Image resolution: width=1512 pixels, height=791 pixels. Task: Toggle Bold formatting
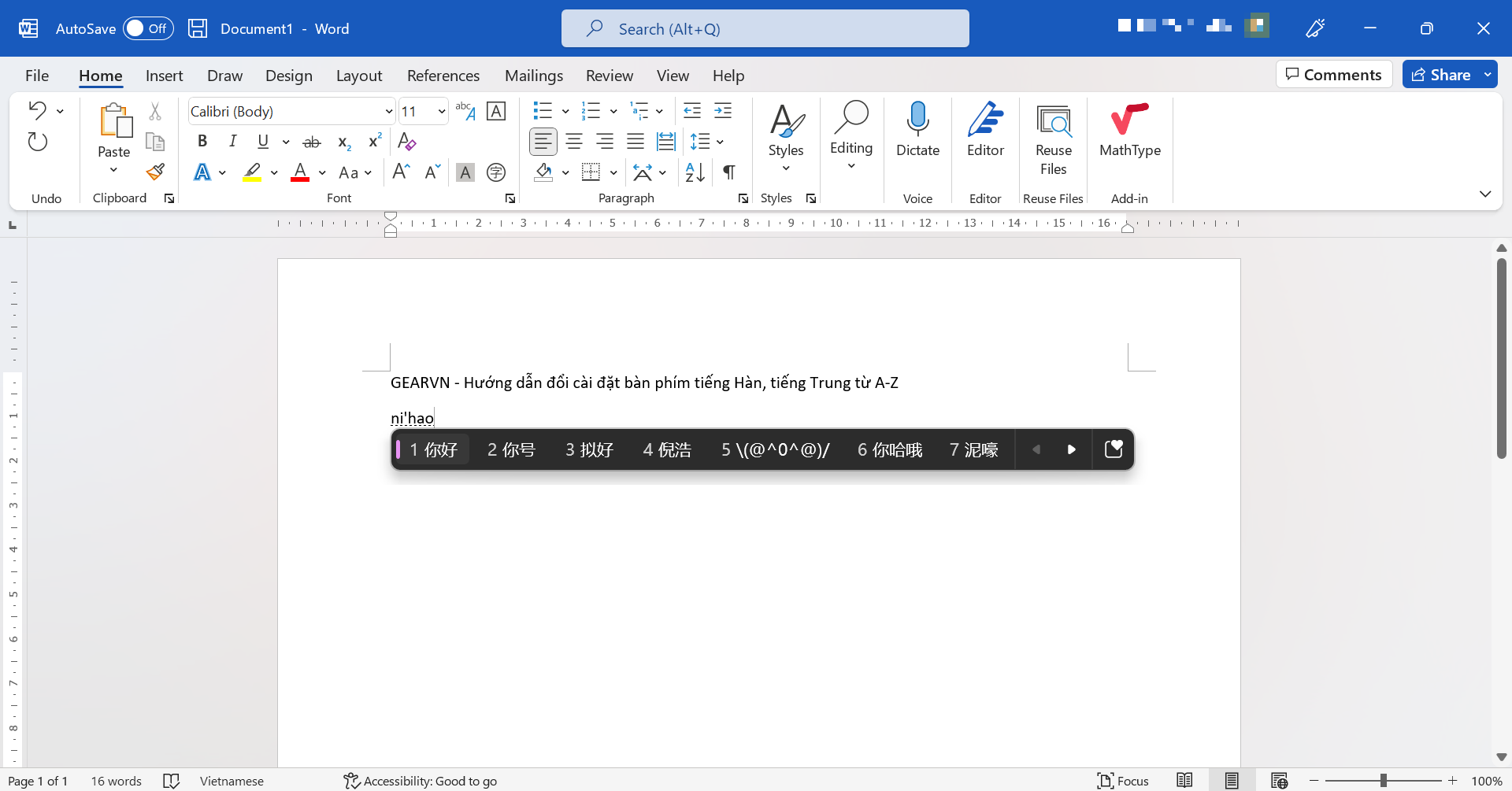(202, 142)
